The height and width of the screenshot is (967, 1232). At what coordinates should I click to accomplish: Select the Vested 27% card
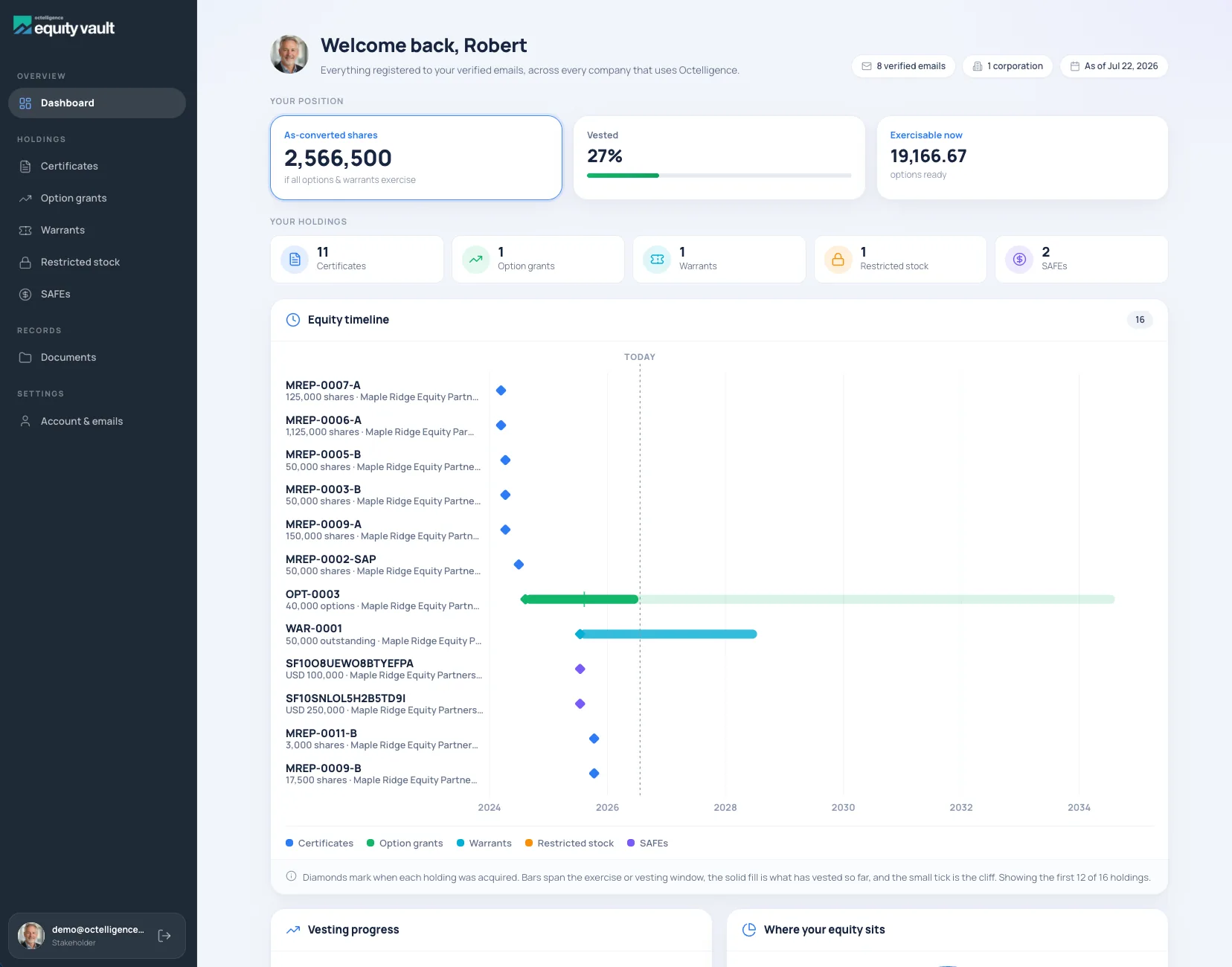[x=719, y=158]
